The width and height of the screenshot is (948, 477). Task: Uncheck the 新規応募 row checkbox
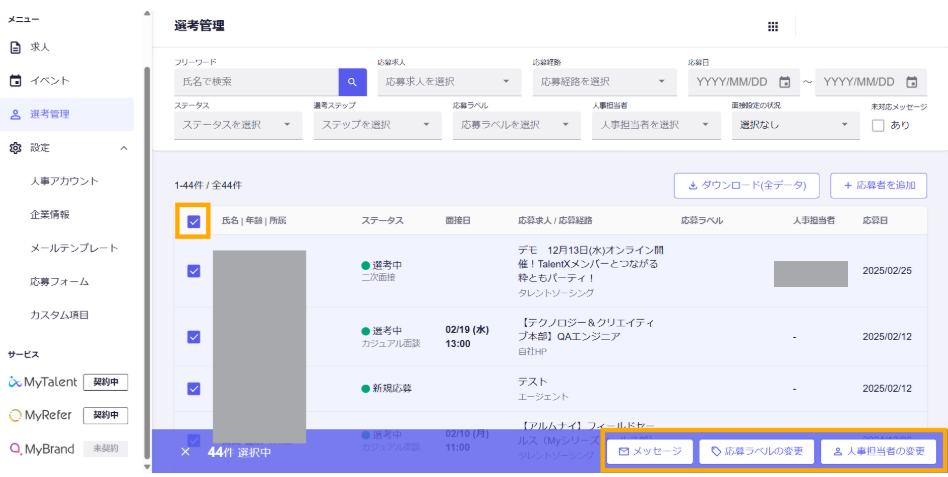pos(194,388)
